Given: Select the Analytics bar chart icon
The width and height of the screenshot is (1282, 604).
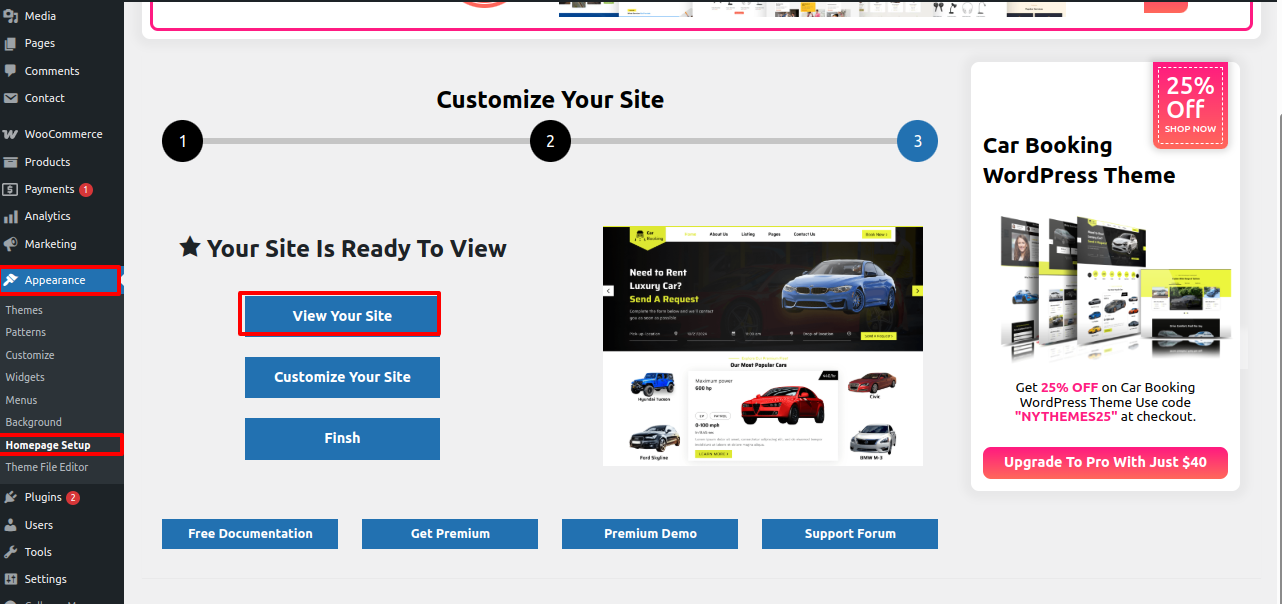Looking at the screenshot, I should pos(11,216).
